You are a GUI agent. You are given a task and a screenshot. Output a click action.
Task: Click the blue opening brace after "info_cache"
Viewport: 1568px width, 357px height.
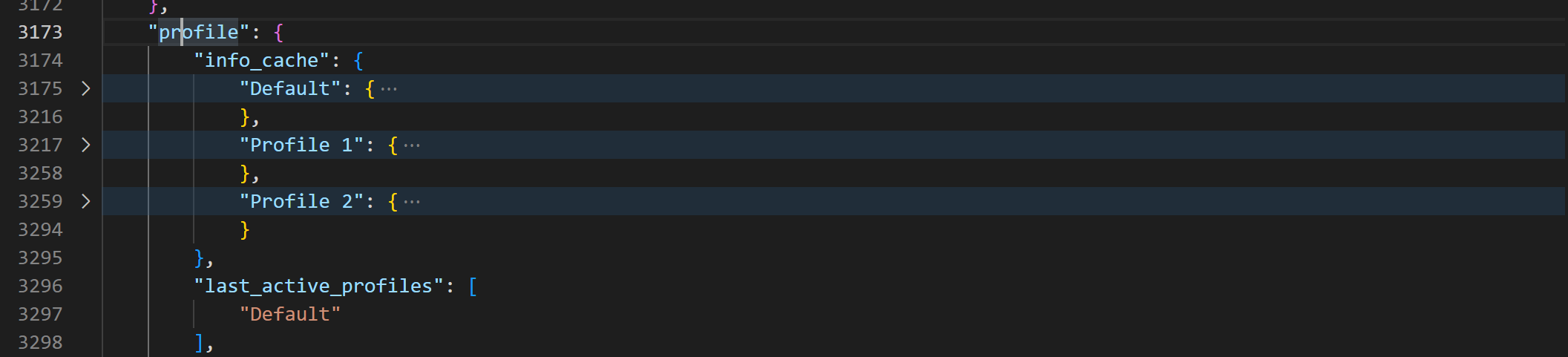358,60
